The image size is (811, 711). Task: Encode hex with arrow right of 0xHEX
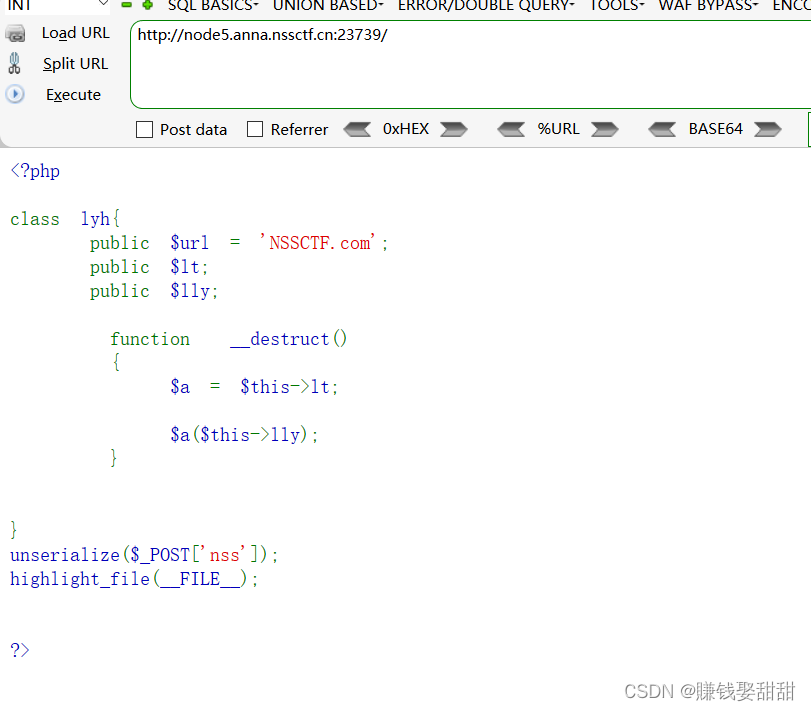454,129
